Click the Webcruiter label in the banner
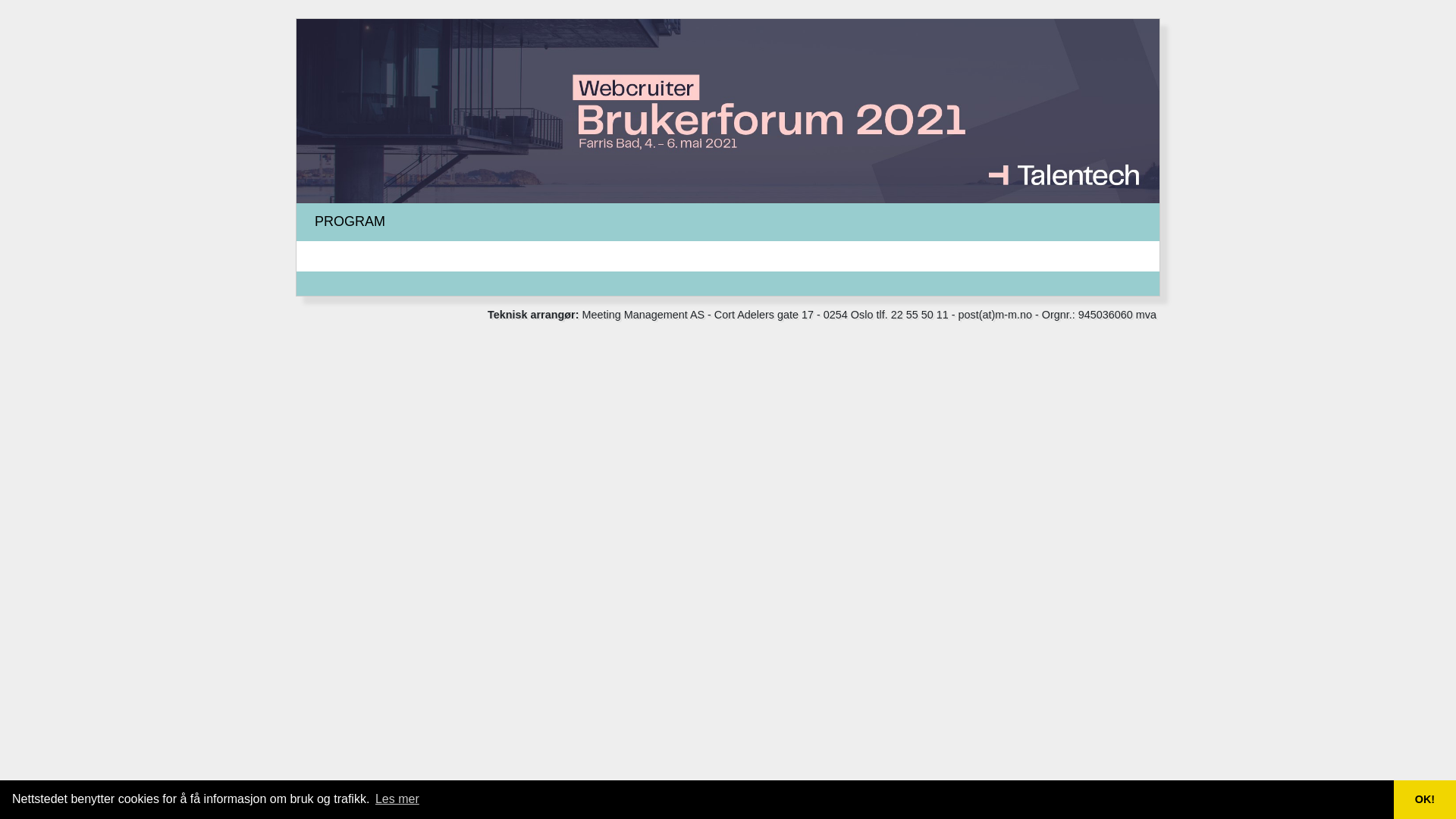1456x819 pixels. (636, 88)
